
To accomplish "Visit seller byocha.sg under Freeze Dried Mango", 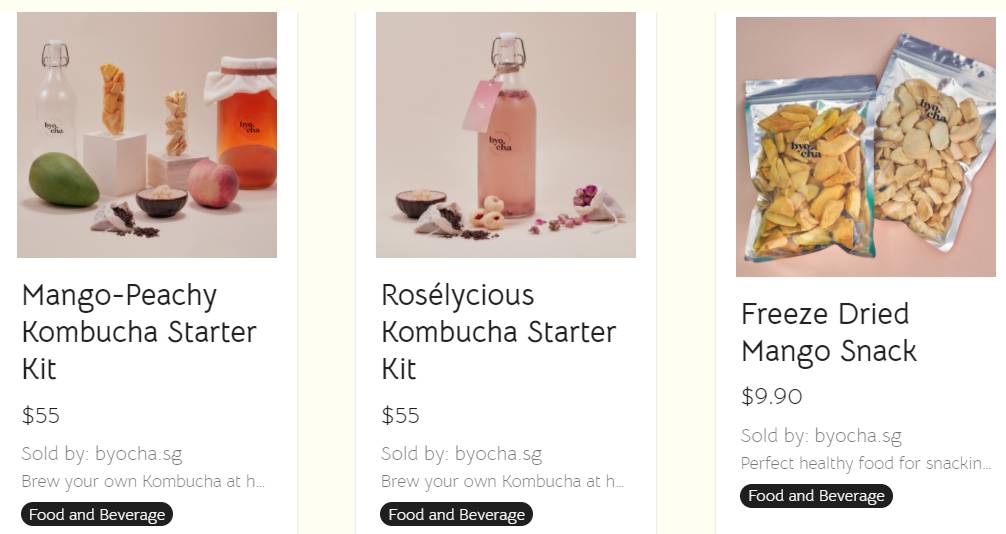I will [x=858, y=435].
